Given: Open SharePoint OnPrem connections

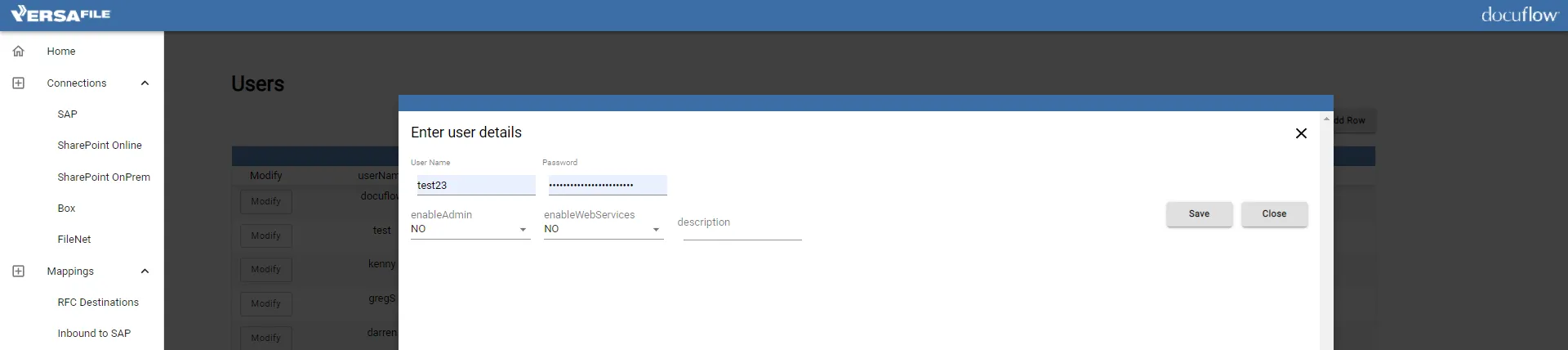Looking at the screenshot, I should point(104,177).
